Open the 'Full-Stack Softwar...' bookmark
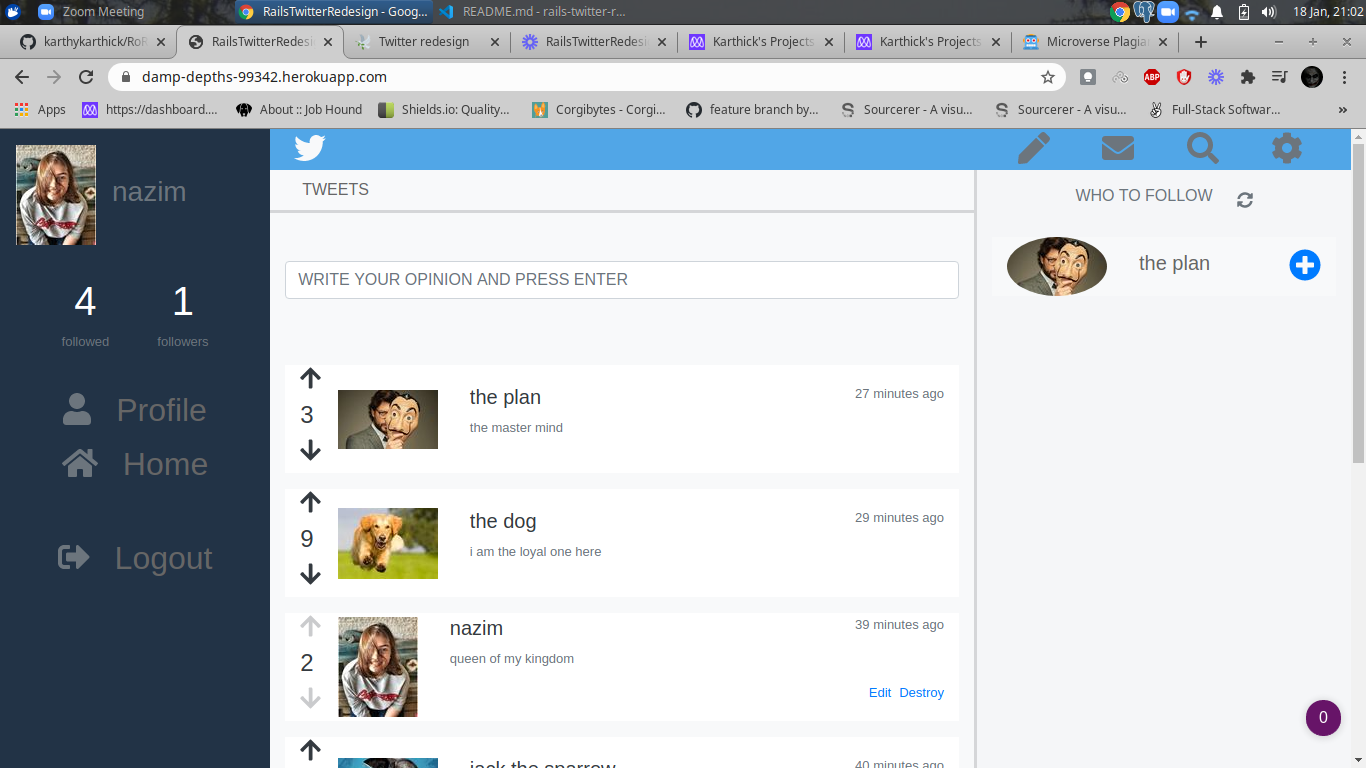 (1214, 110)
